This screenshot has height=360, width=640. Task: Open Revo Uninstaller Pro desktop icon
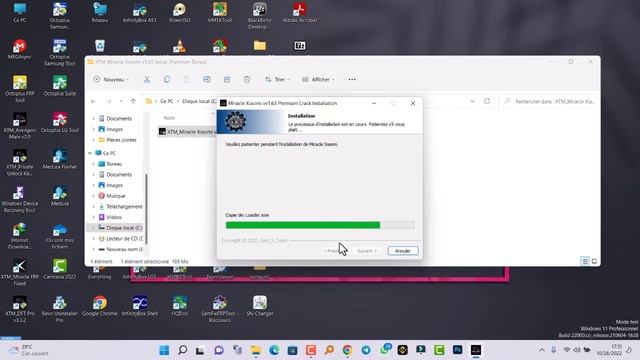coord(60,309)
